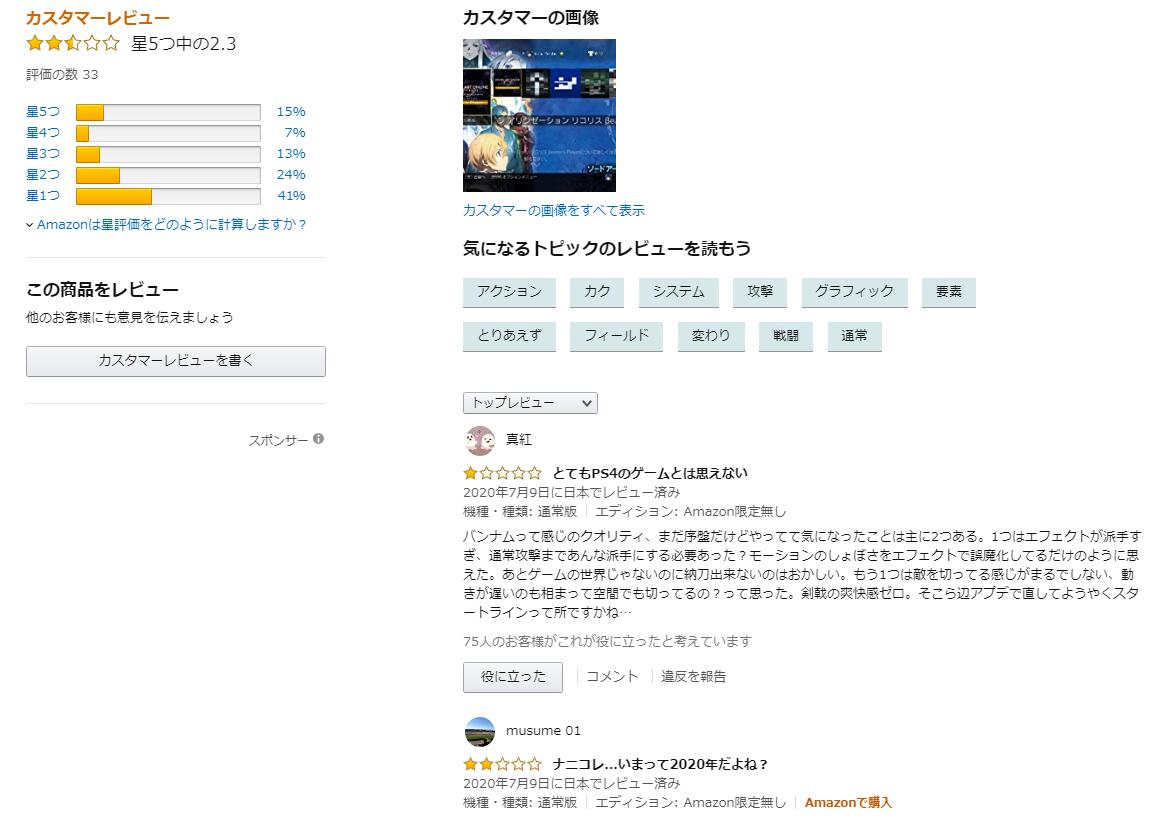View all customer images link
The image size is (1175, 816).
(x=553, y=210)
